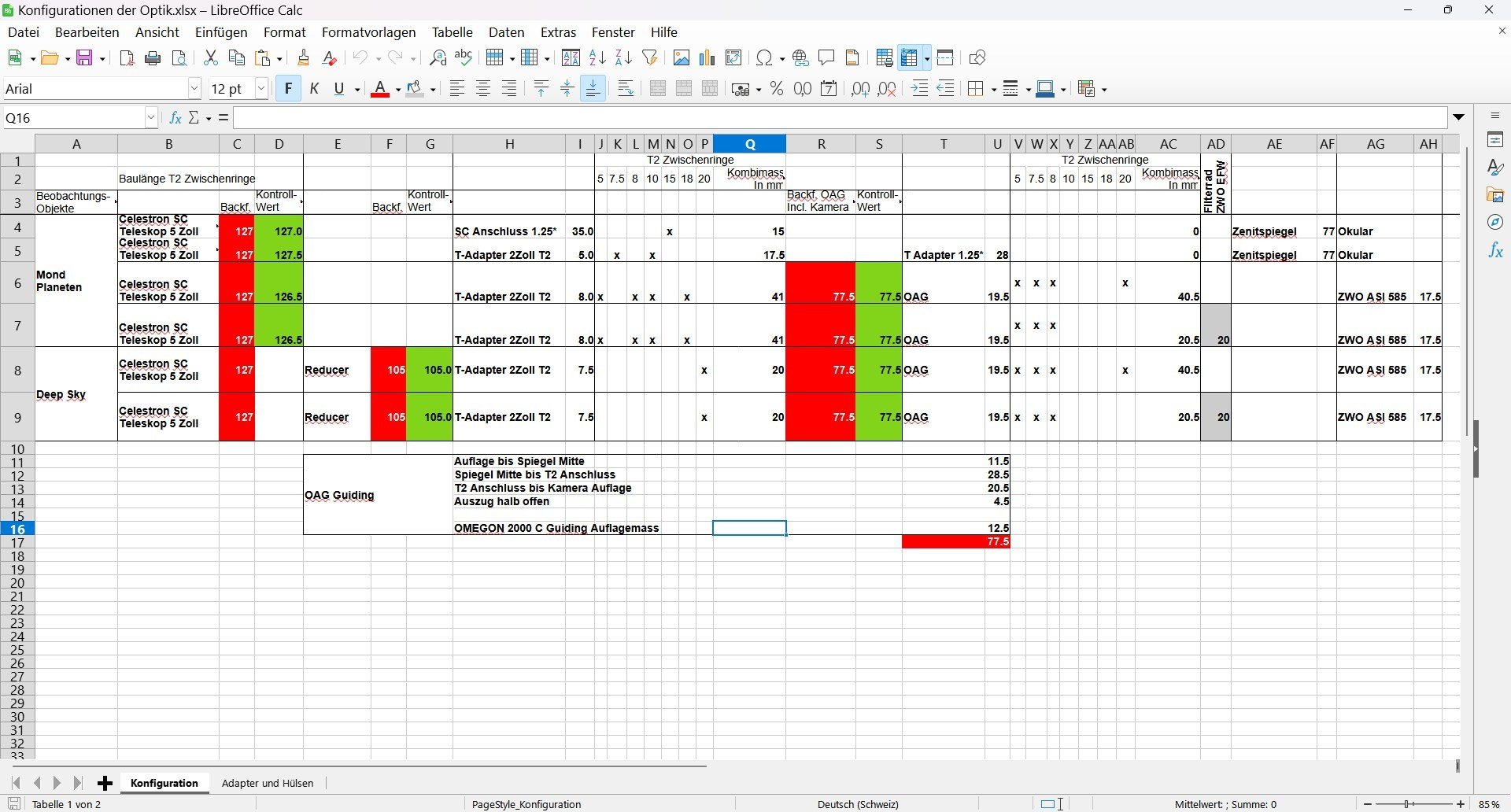Toggle Align Bottom vertical alignment

593,89
